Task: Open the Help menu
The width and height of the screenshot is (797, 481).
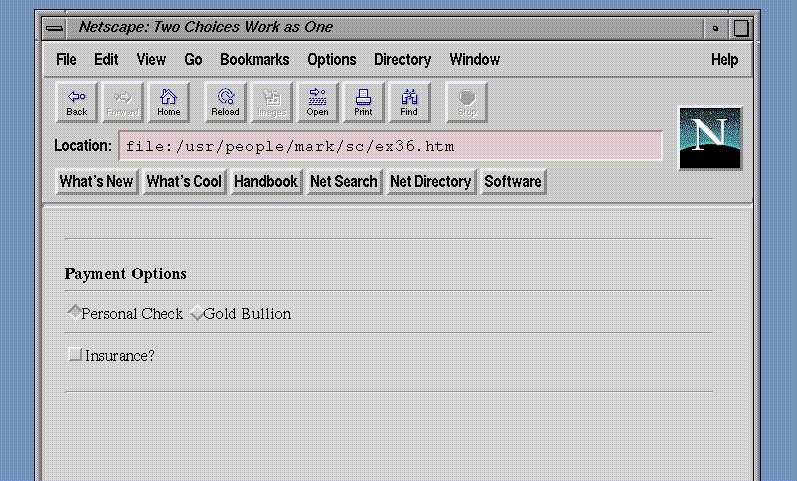Action: [724, 60]
